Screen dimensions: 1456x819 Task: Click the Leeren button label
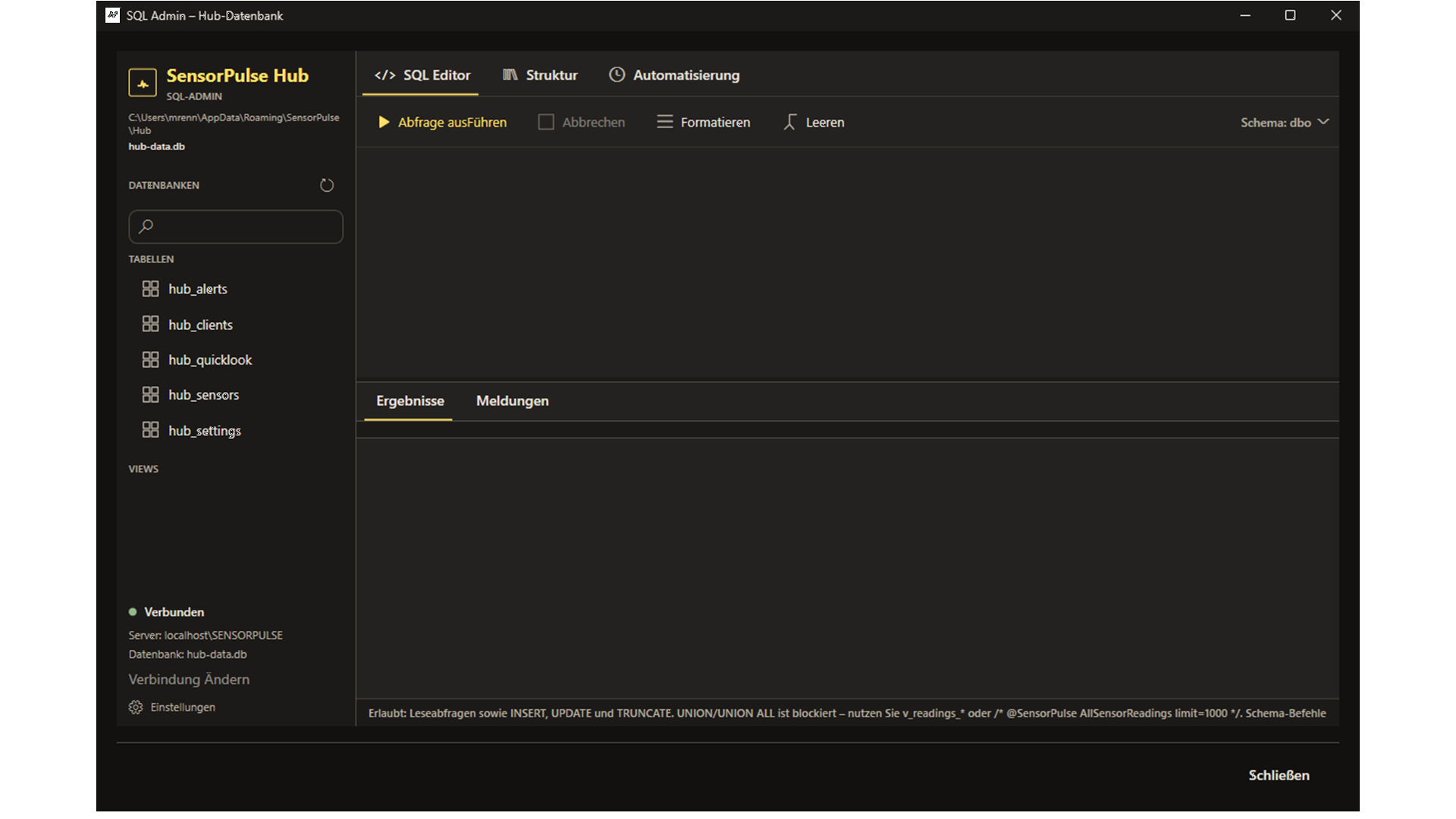(825, 122)
